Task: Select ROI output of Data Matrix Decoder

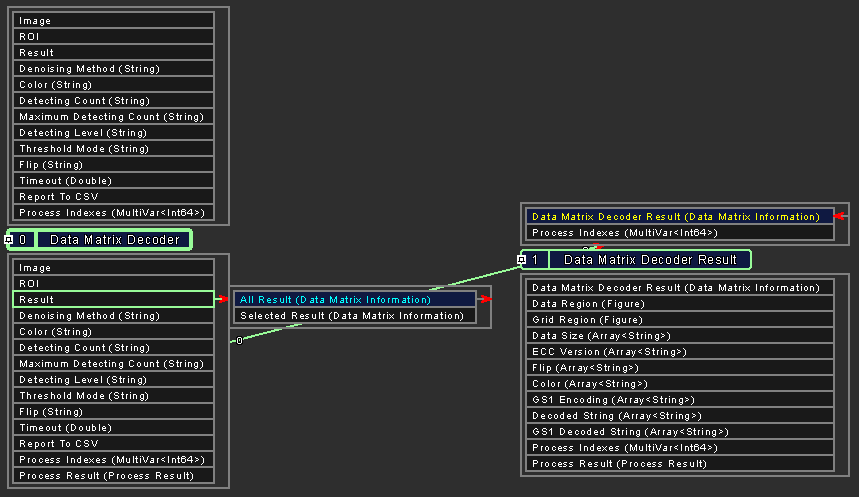Action: tap(113, 283)
